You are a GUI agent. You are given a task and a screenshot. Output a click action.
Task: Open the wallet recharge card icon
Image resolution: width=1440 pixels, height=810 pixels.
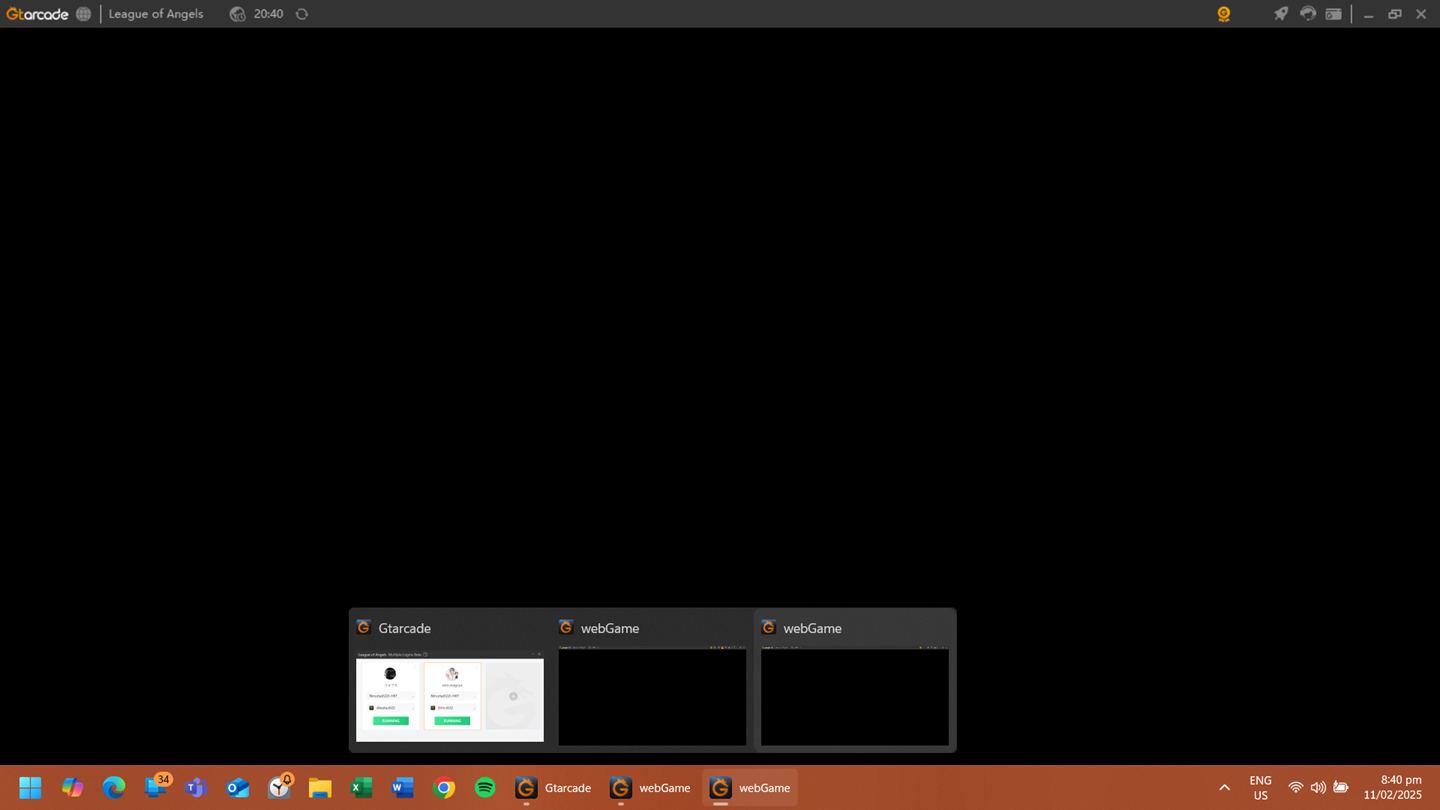click(1333, 14)
